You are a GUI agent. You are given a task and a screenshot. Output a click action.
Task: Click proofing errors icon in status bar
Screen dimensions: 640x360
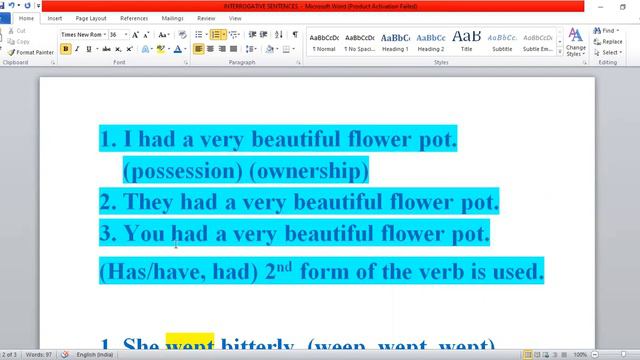tap(64, 355)
